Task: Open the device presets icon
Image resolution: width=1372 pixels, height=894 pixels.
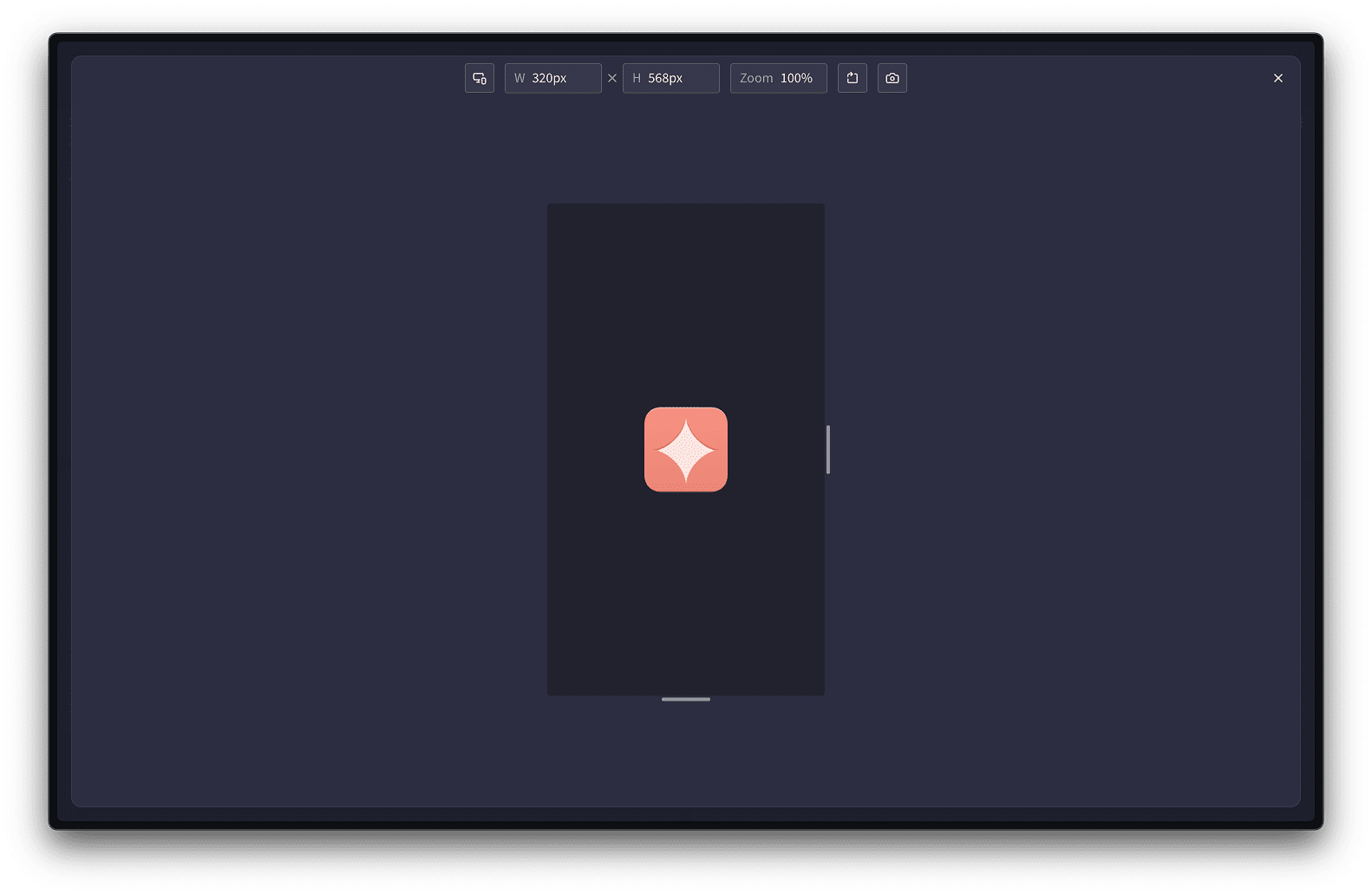Action: [x=480, y=78]
